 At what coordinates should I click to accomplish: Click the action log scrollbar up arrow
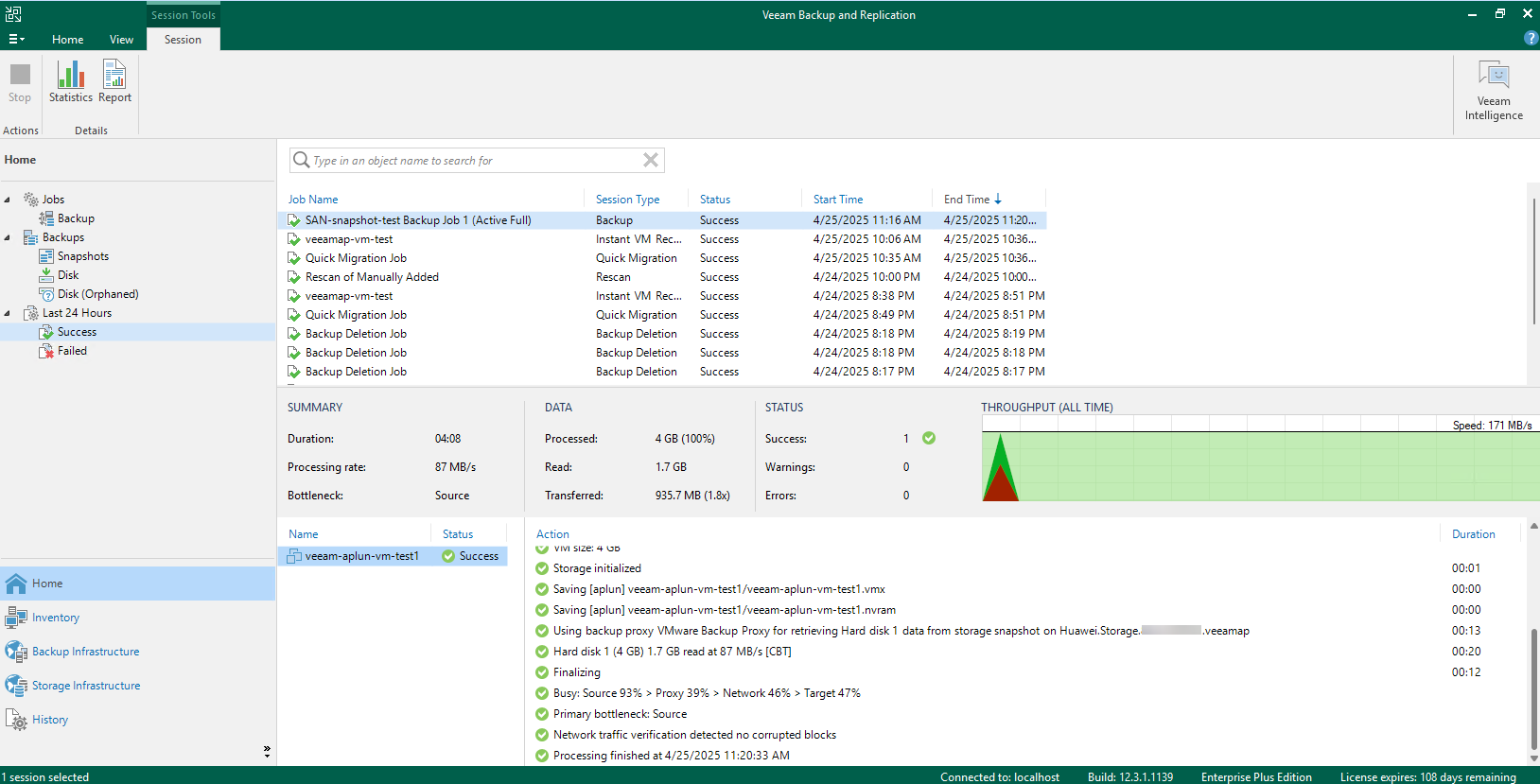click(x=1533, y=526)
